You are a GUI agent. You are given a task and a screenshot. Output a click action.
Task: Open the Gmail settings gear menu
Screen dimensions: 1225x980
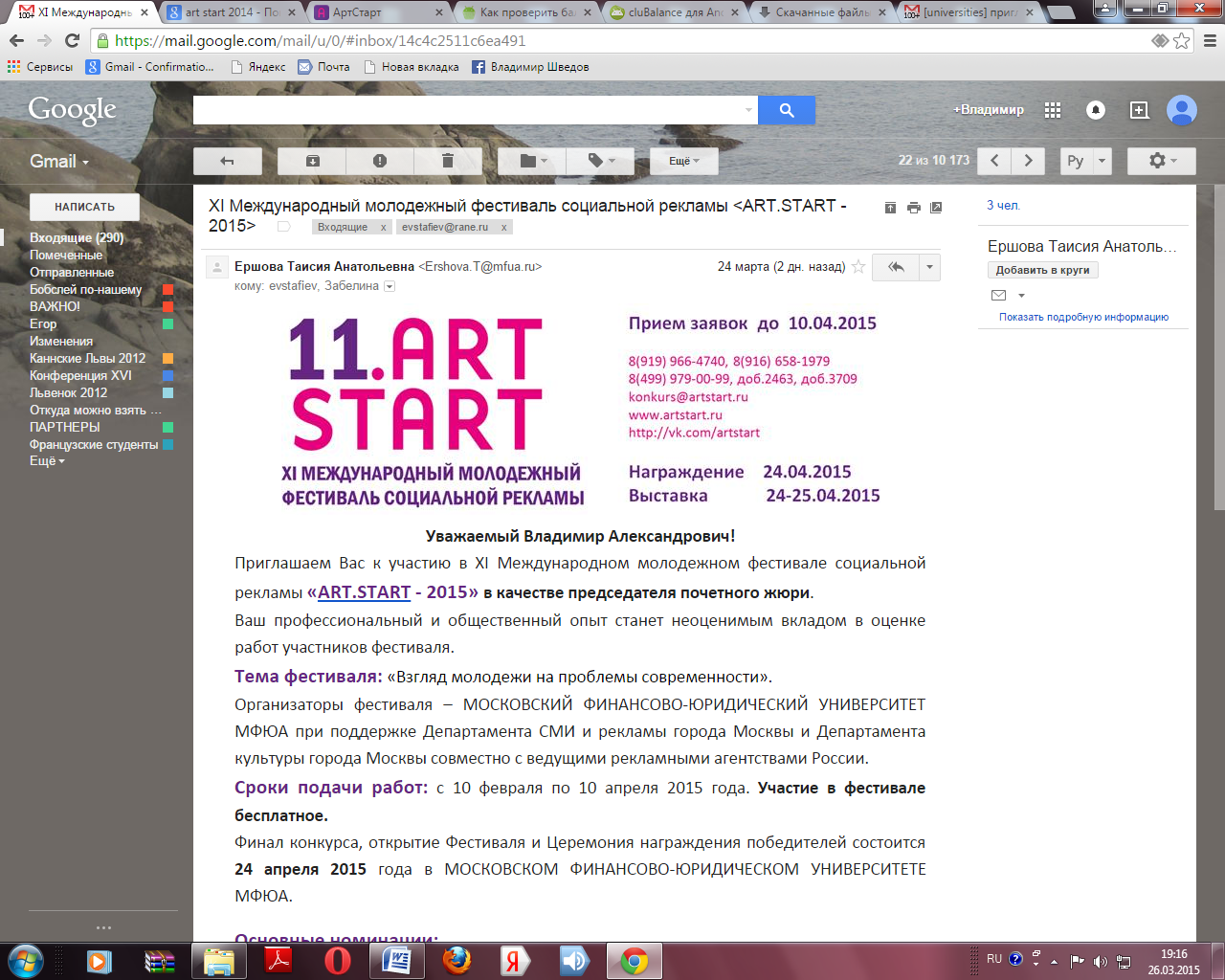pyautogui.click(x=1162, y=161)
